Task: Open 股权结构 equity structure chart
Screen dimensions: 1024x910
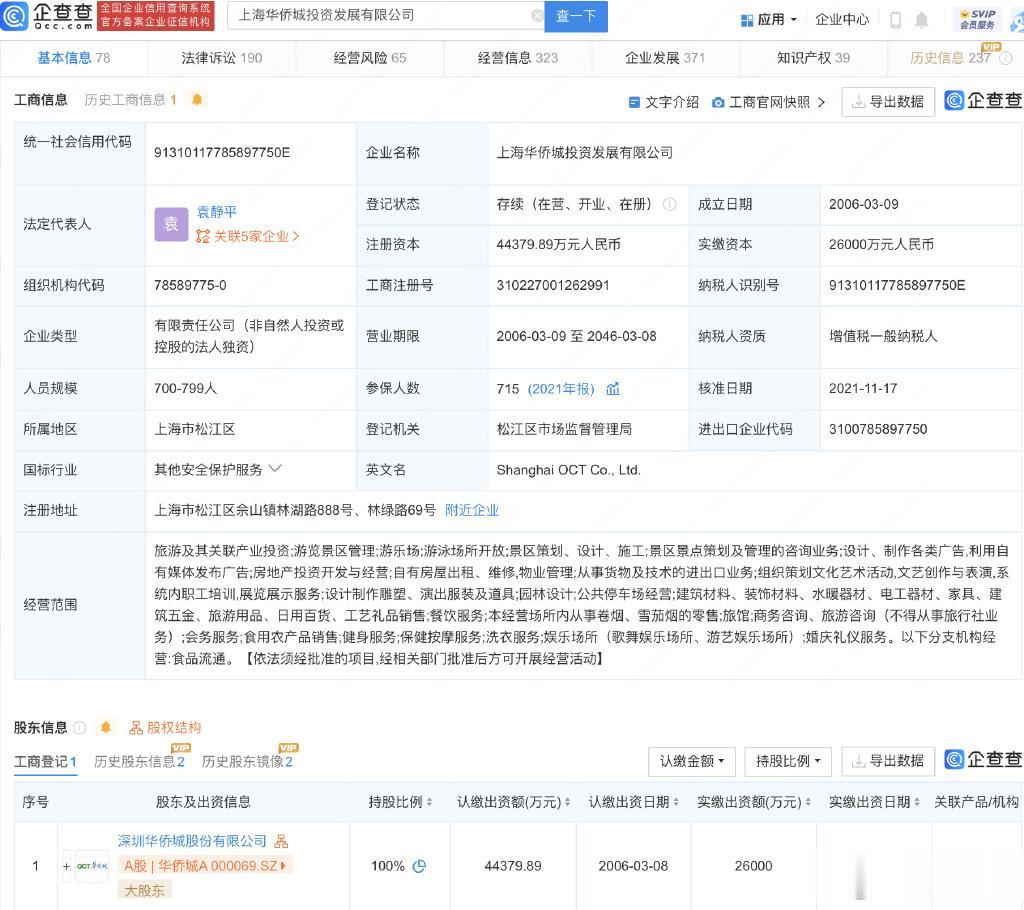Action: pyautogui.click(x=165, y=727)
